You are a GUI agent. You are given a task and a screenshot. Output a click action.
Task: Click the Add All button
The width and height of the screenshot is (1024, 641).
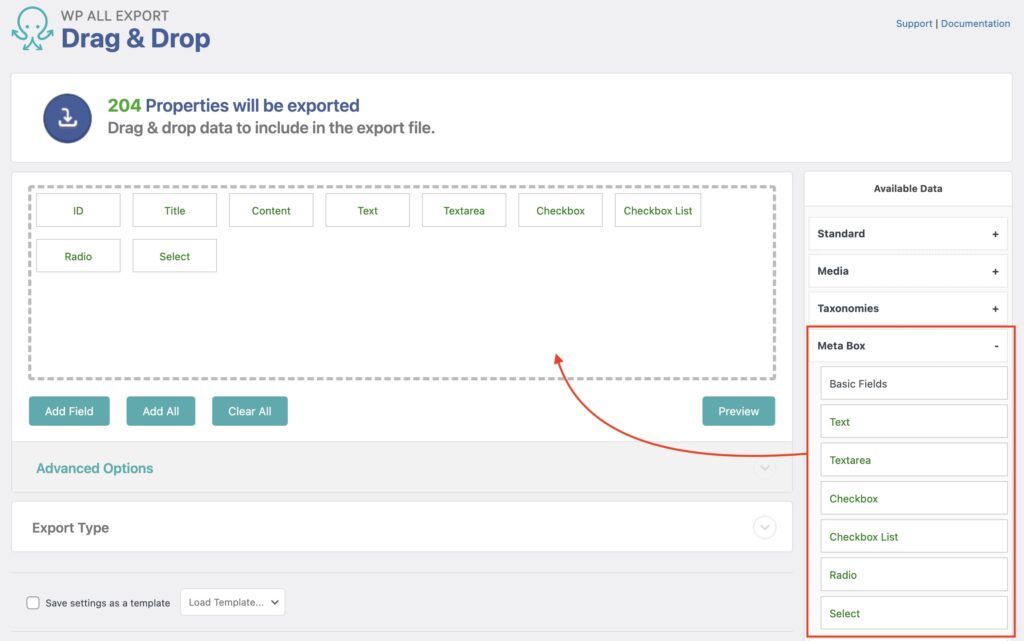(x=160, y=410)
